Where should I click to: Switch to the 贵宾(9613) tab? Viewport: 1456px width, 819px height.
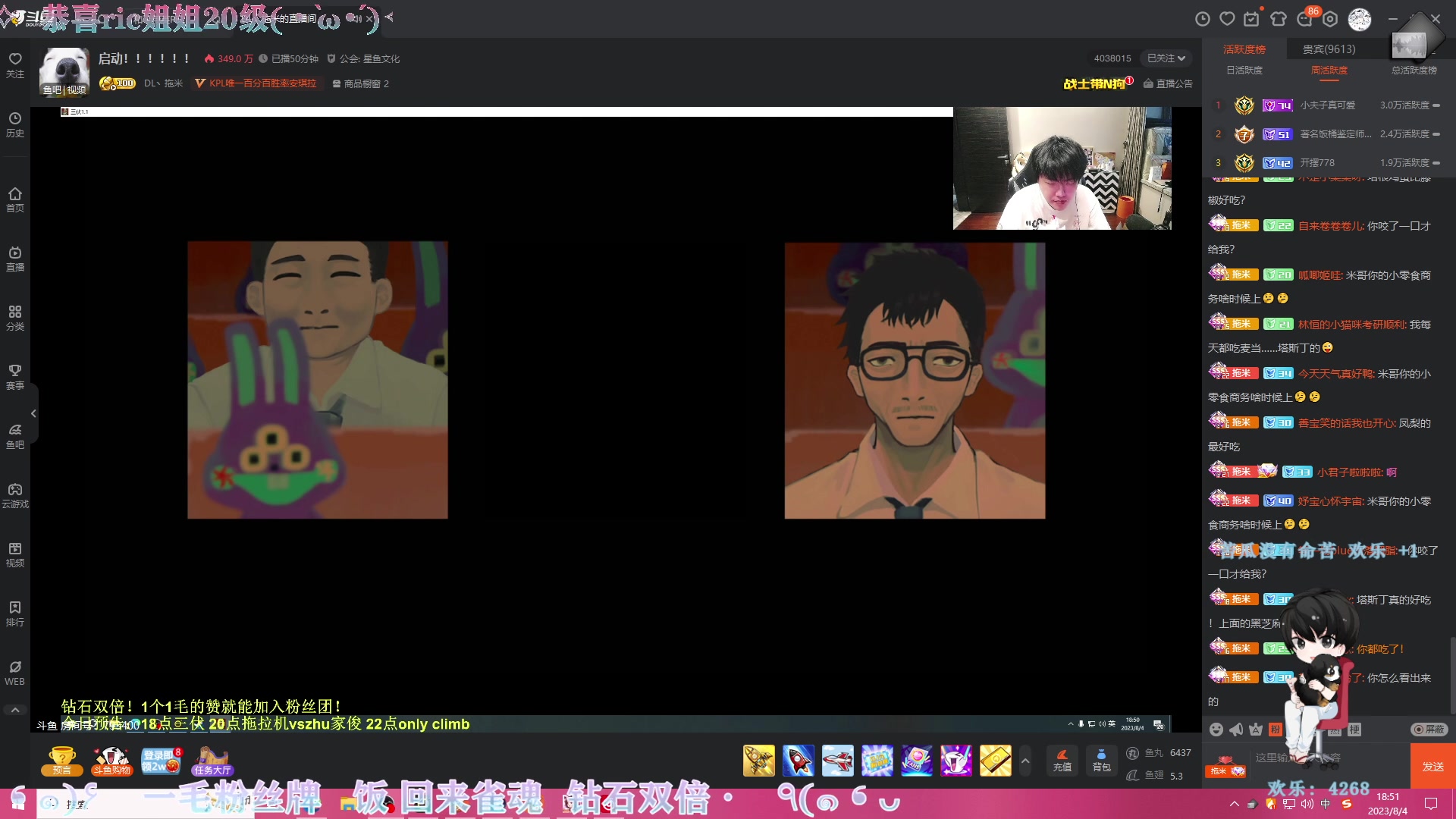click(1329, 49)
